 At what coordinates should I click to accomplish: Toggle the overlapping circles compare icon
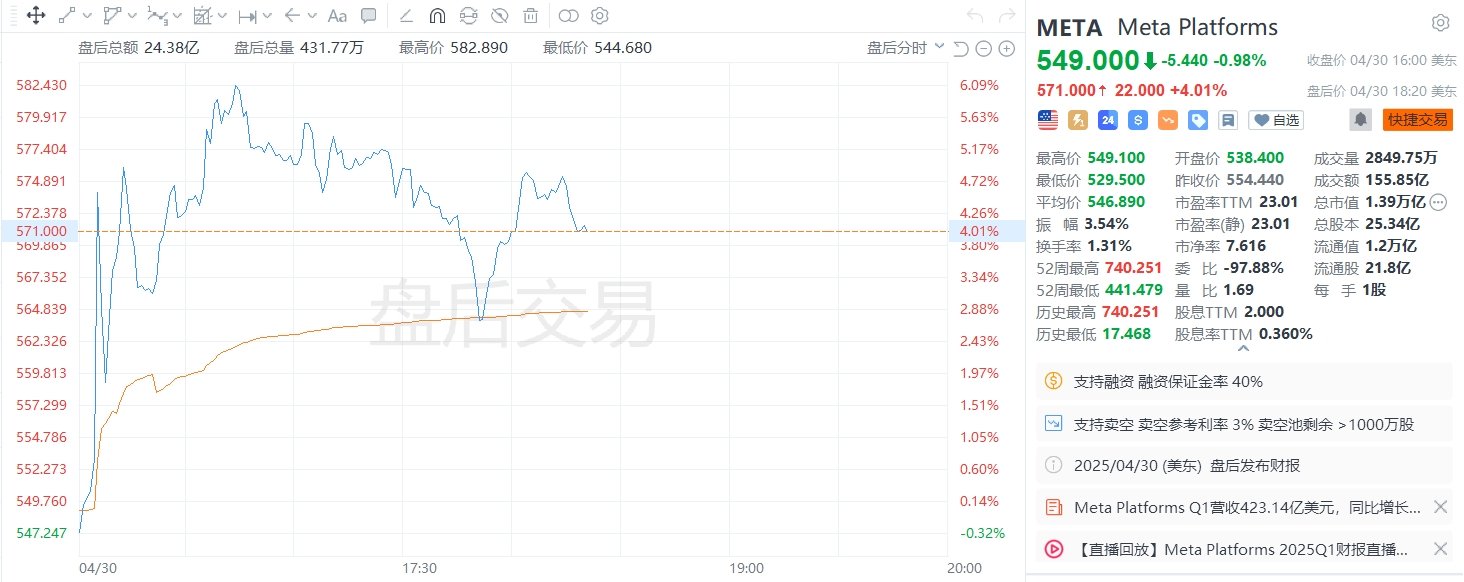[x=568, y=15]
